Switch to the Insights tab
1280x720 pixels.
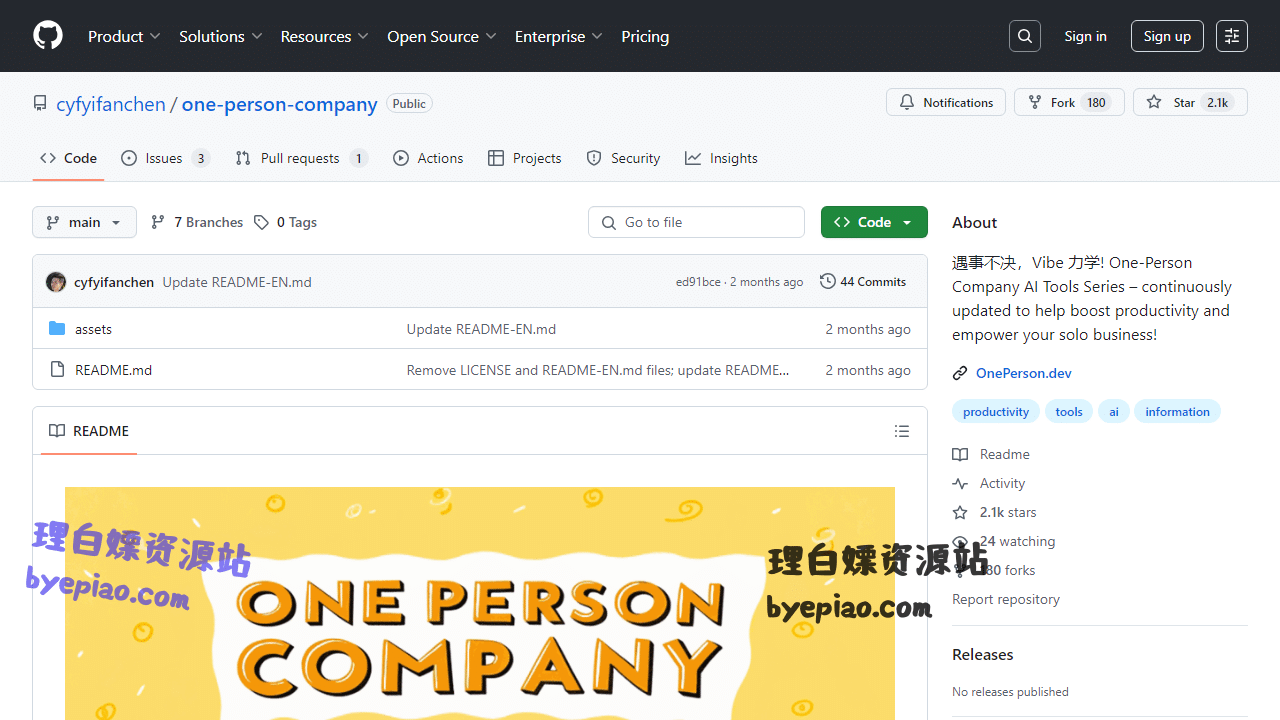[x=721, y=158]
